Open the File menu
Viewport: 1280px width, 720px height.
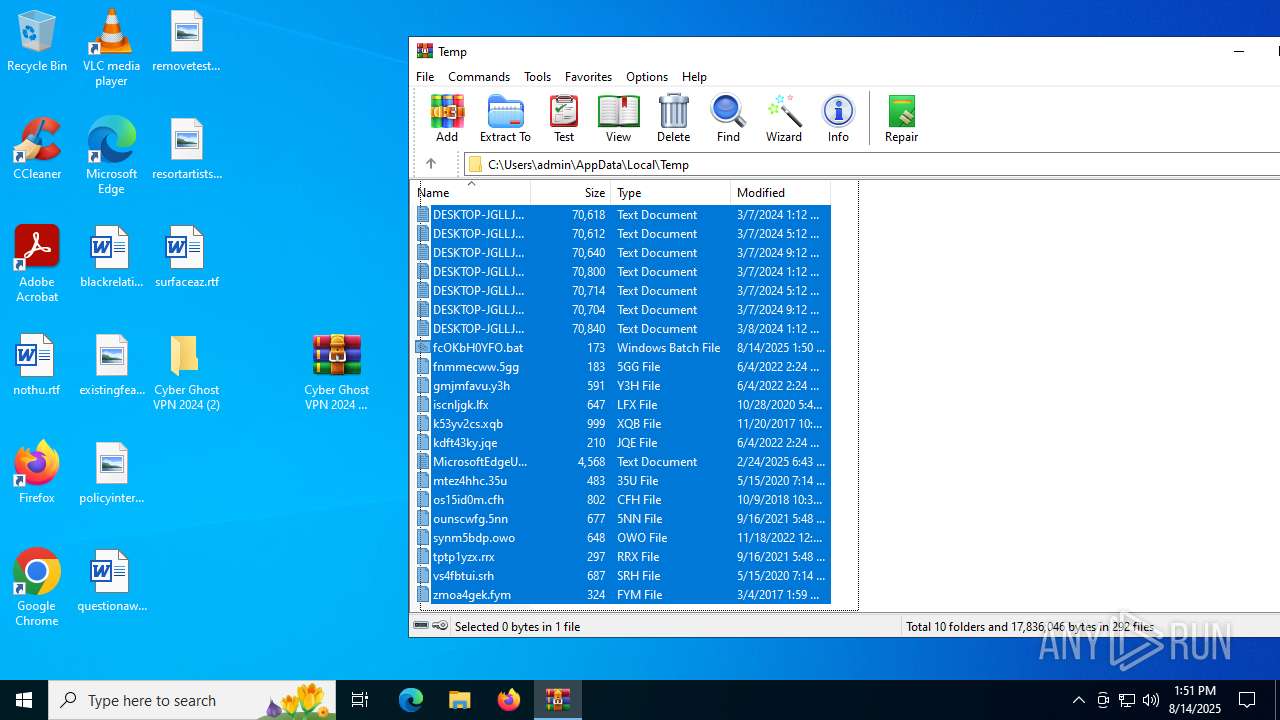tap(425, 77)
